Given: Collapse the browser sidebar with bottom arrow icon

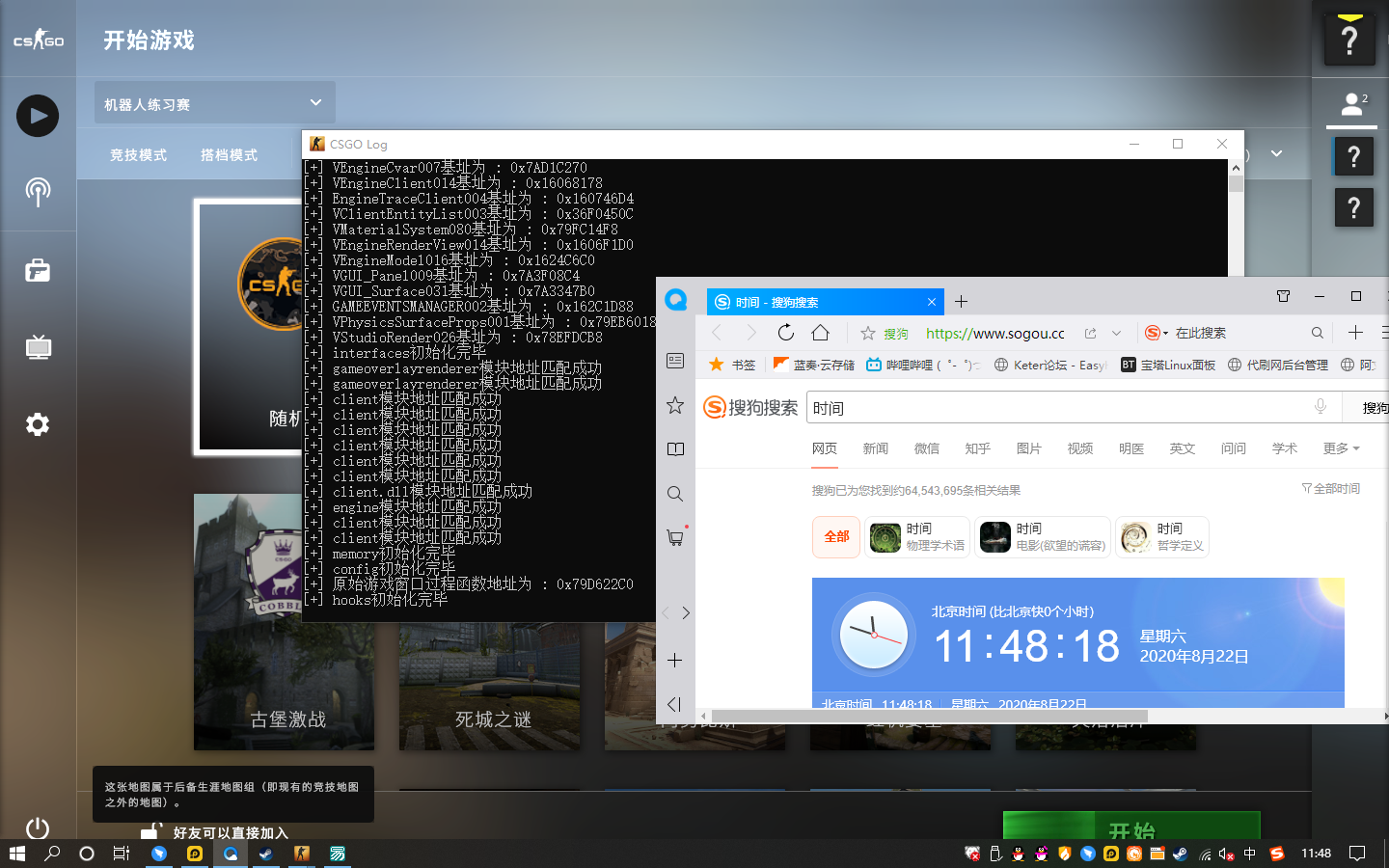Looking at the screenshot, I should click(674, 704).
